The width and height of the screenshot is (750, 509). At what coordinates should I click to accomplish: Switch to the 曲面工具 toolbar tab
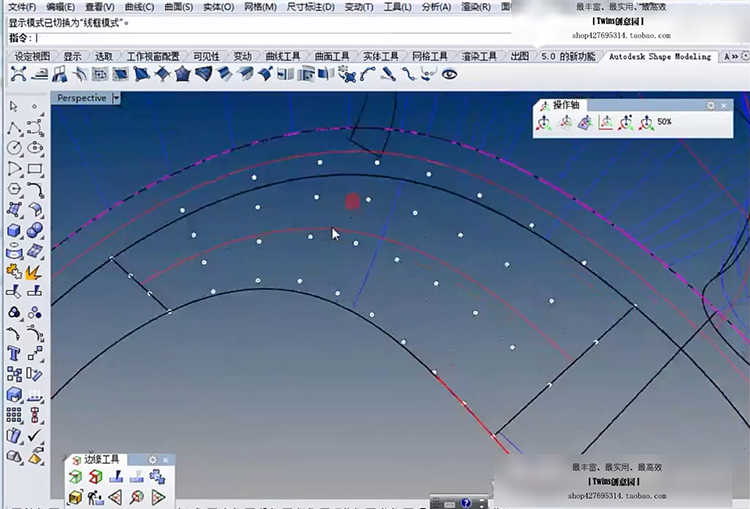tap(331, 57)
